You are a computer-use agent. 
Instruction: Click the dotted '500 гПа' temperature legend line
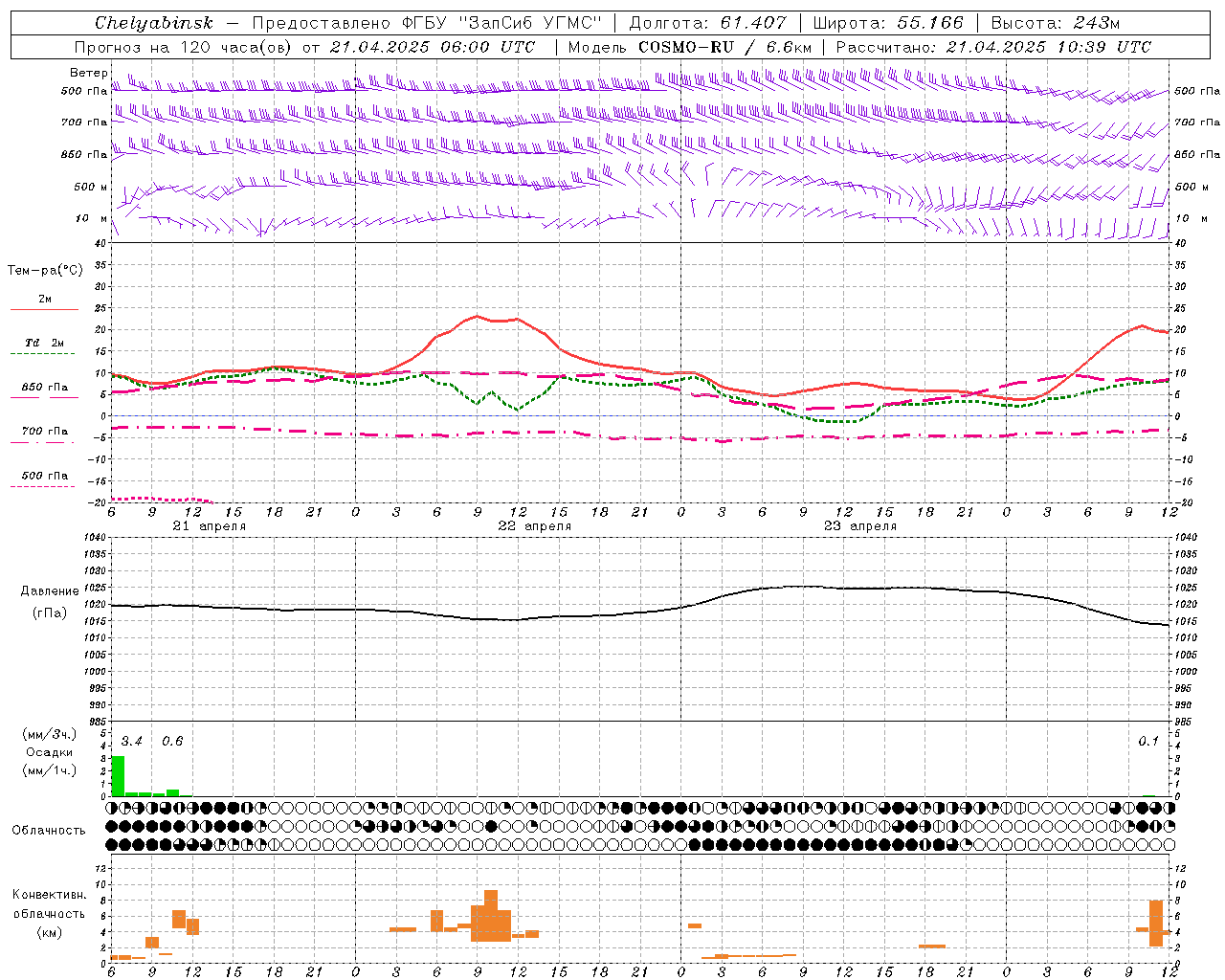tap(42, 486)
